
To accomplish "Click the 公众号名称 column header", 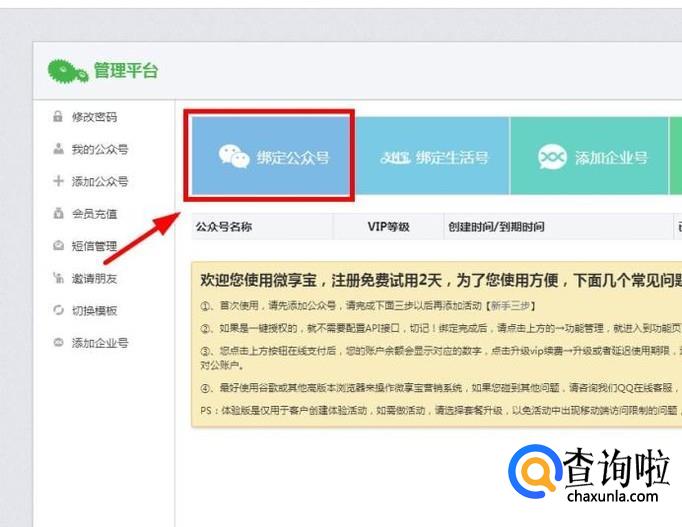I will 224,227.
